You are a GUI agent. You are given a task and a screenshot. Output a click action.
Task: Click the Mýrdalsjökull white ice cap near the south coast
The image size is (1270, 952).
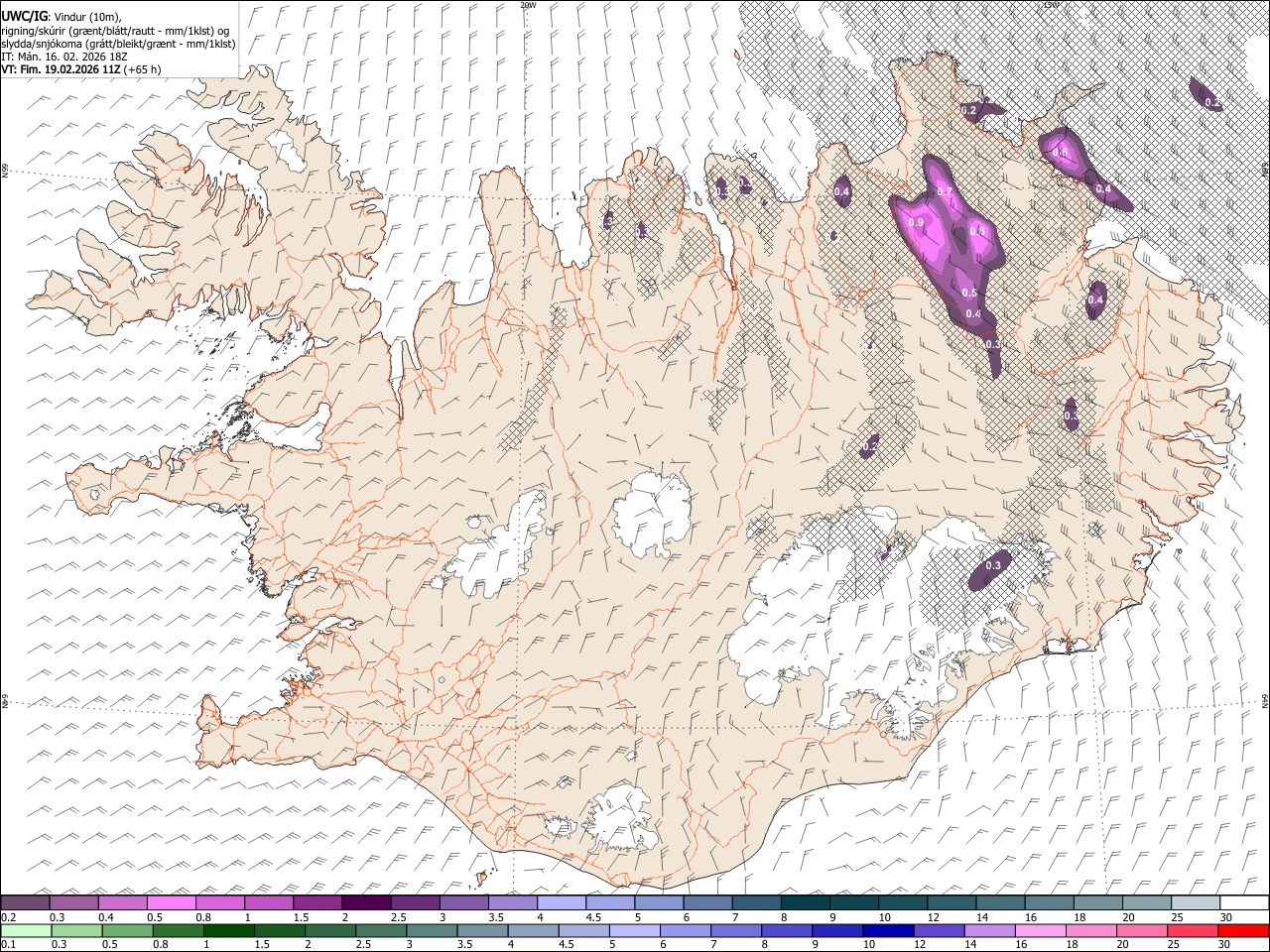pyautogui.click(x=621, y=816)
